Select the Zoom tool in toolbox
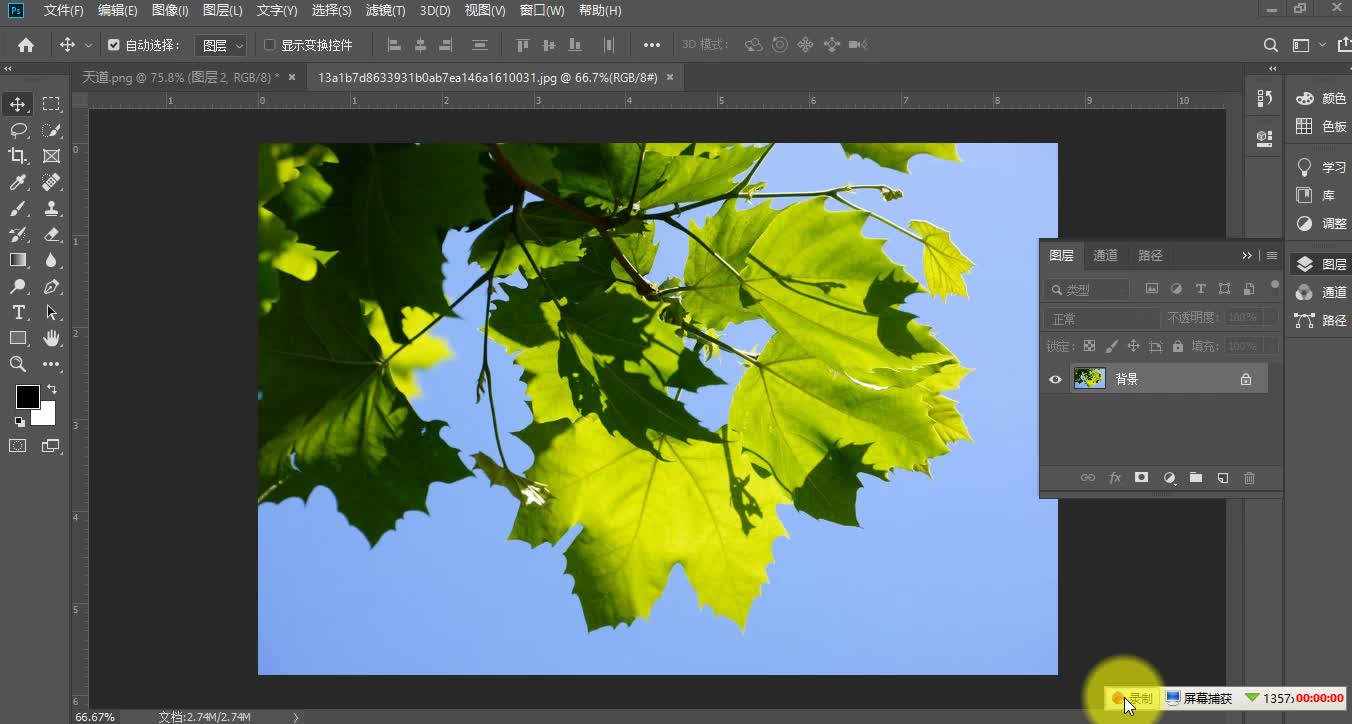1352x724 pixels. [x=18, y=364]
